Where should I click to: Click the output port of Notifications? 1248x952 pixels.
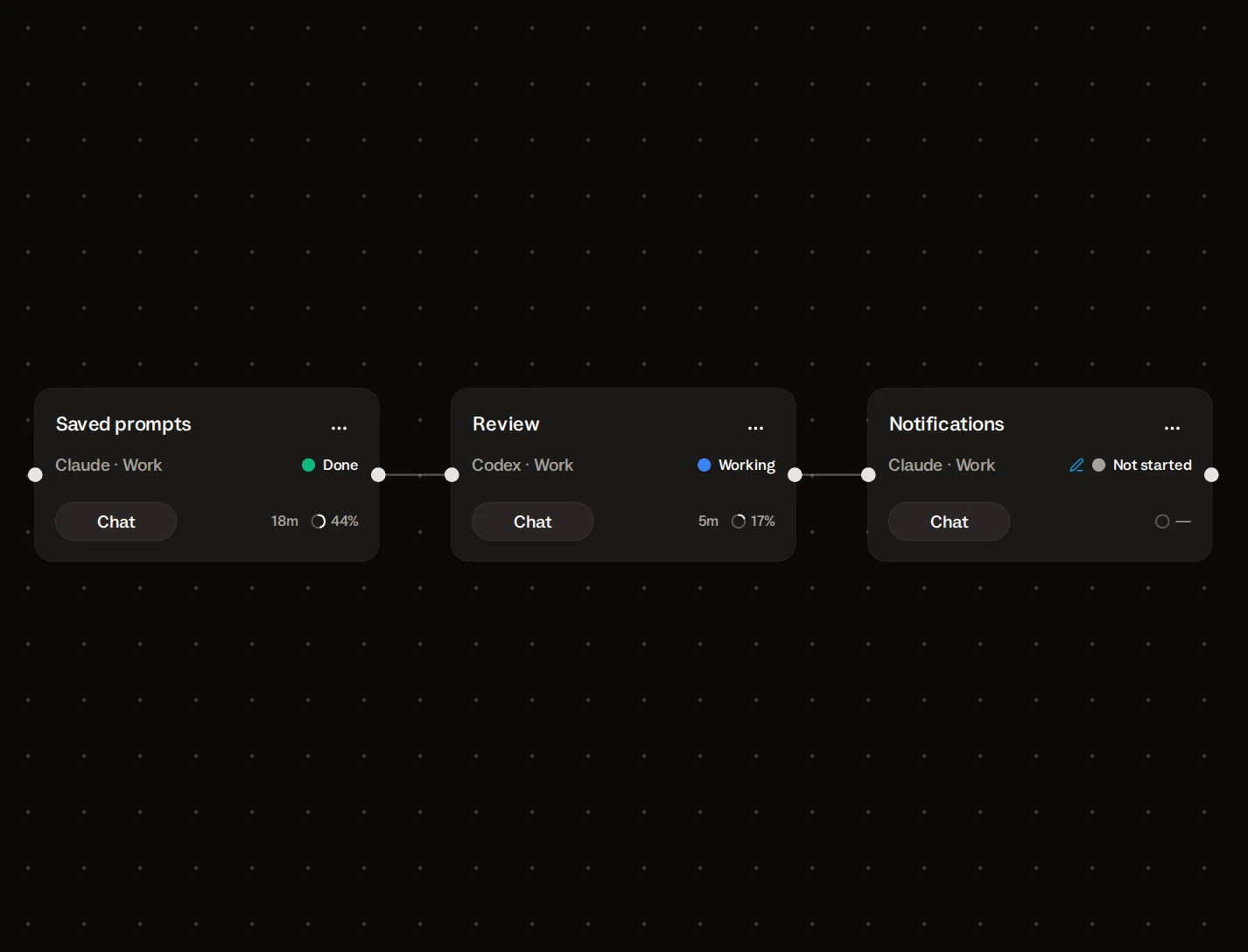click(x=1211, y=475)
